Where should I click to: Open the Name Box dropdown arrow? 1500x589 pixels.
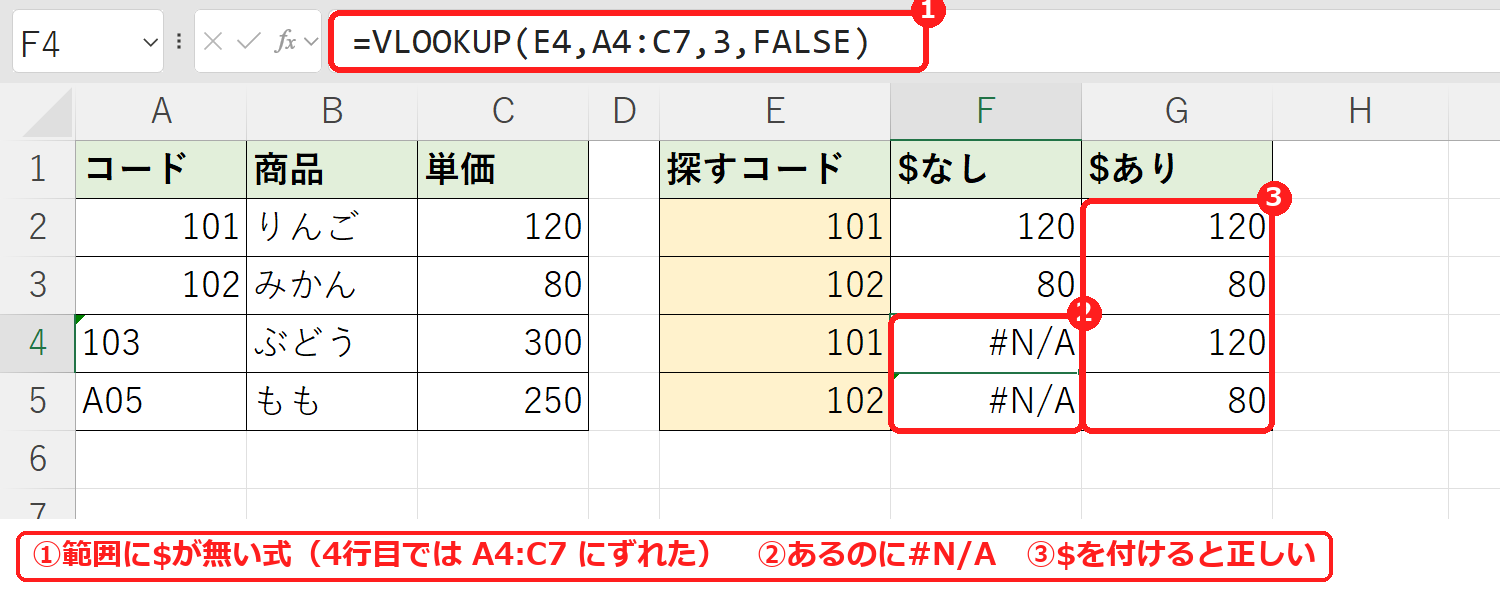[x=150, y=42]
